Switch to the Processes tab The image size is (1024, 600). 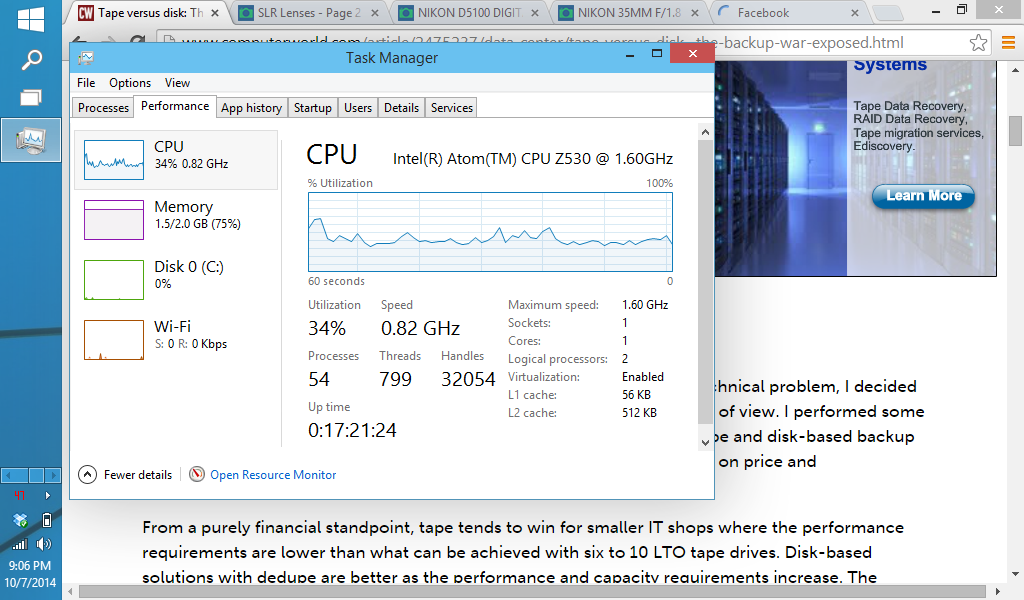[x=103, y=108]
